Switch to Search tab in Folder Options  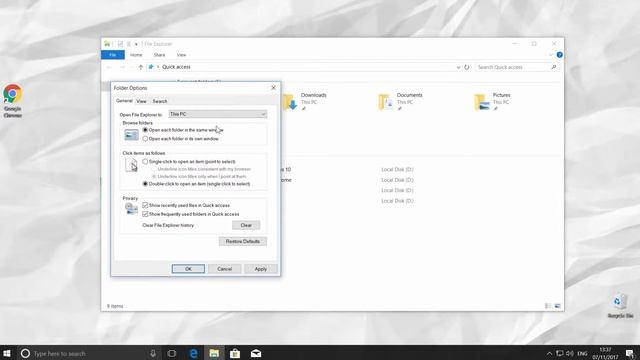[160, 101]
